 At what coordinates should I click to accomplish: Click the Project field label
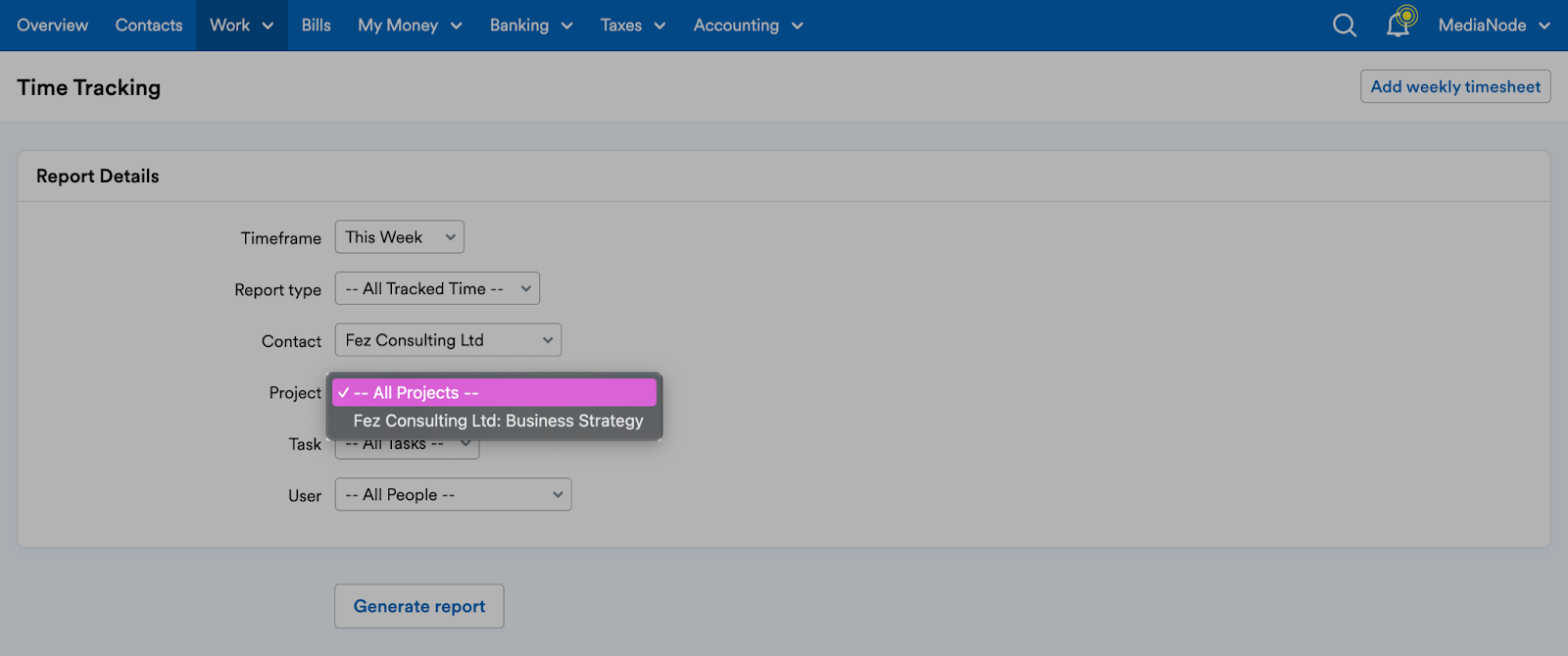tap(295, 392)
